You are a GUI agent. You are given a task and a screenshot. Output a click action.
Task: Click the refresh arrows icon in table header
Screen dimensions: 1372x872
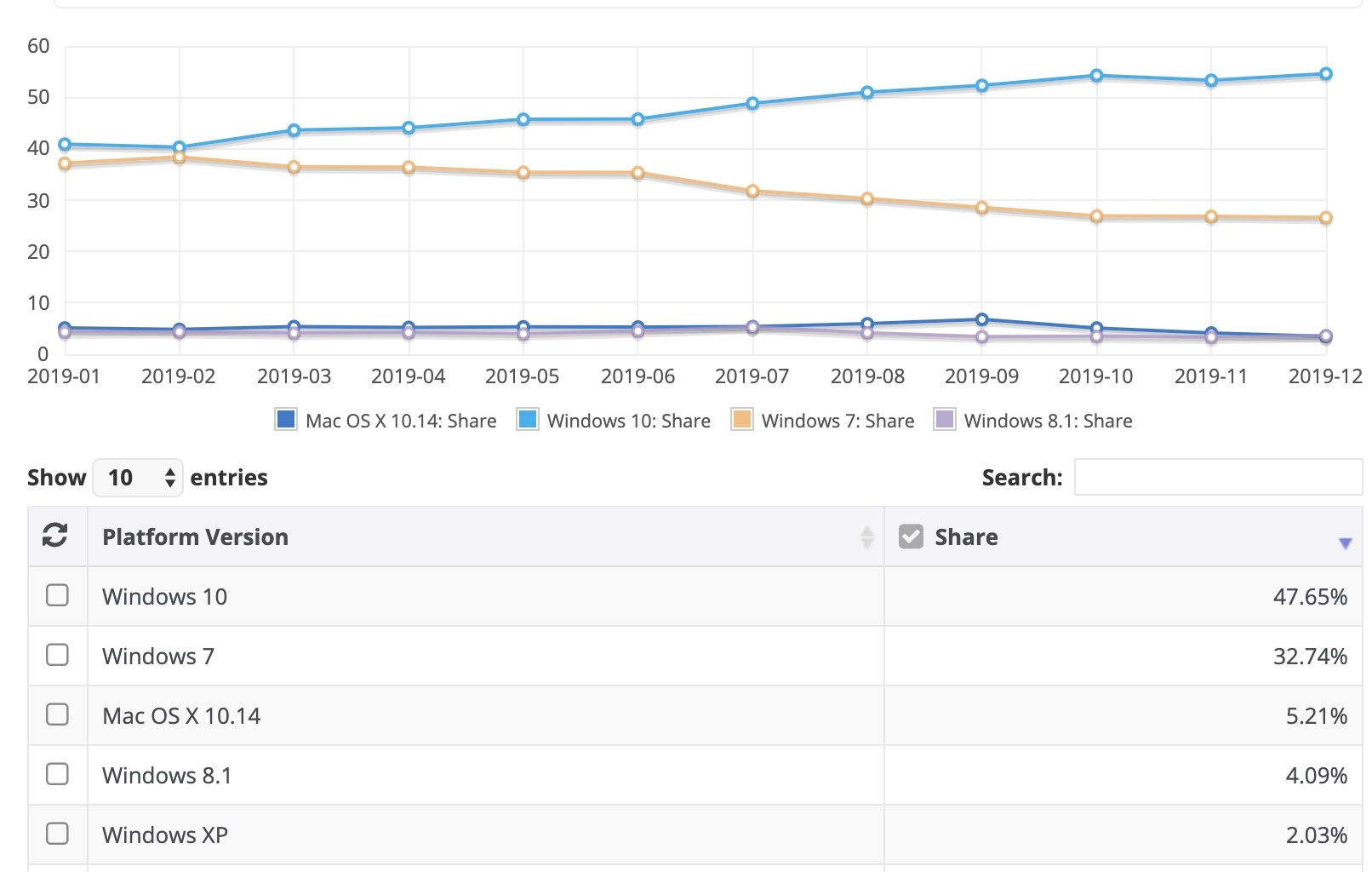point(55,536)
